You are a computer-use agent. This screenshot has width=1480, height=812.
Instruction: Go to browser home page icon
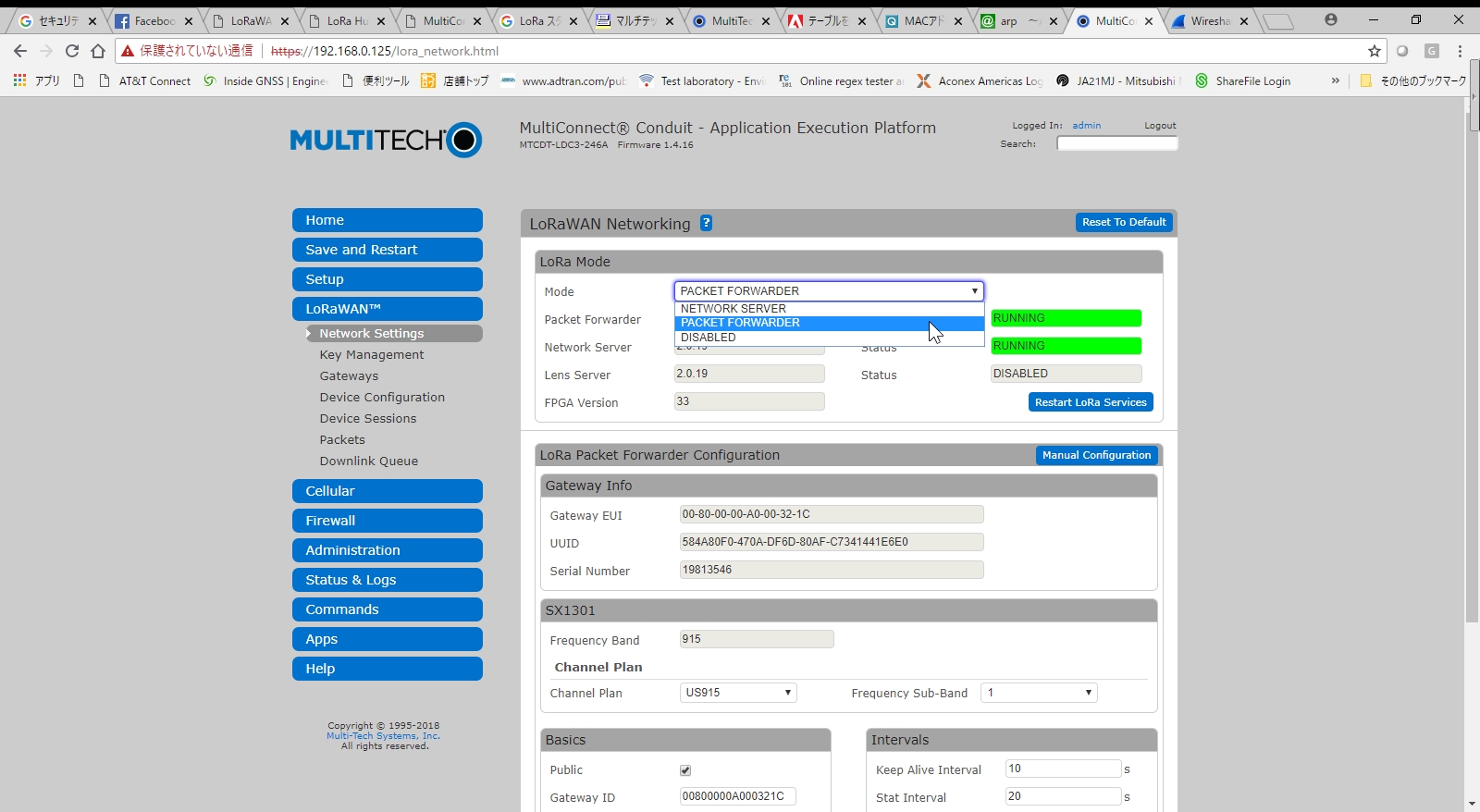(x=98, y=51)
